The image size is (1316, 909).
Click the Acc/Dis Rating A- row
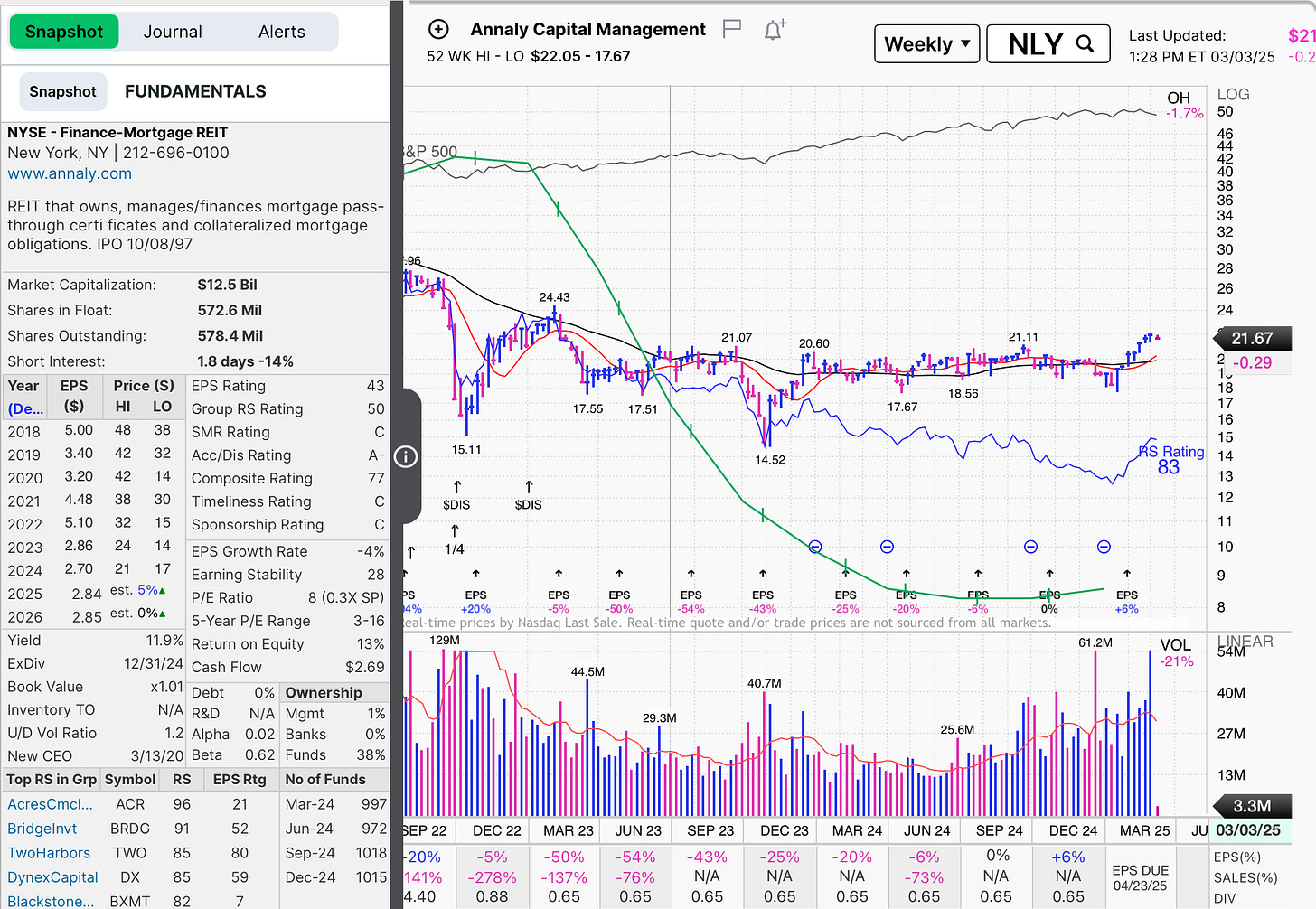pos(288,454)
